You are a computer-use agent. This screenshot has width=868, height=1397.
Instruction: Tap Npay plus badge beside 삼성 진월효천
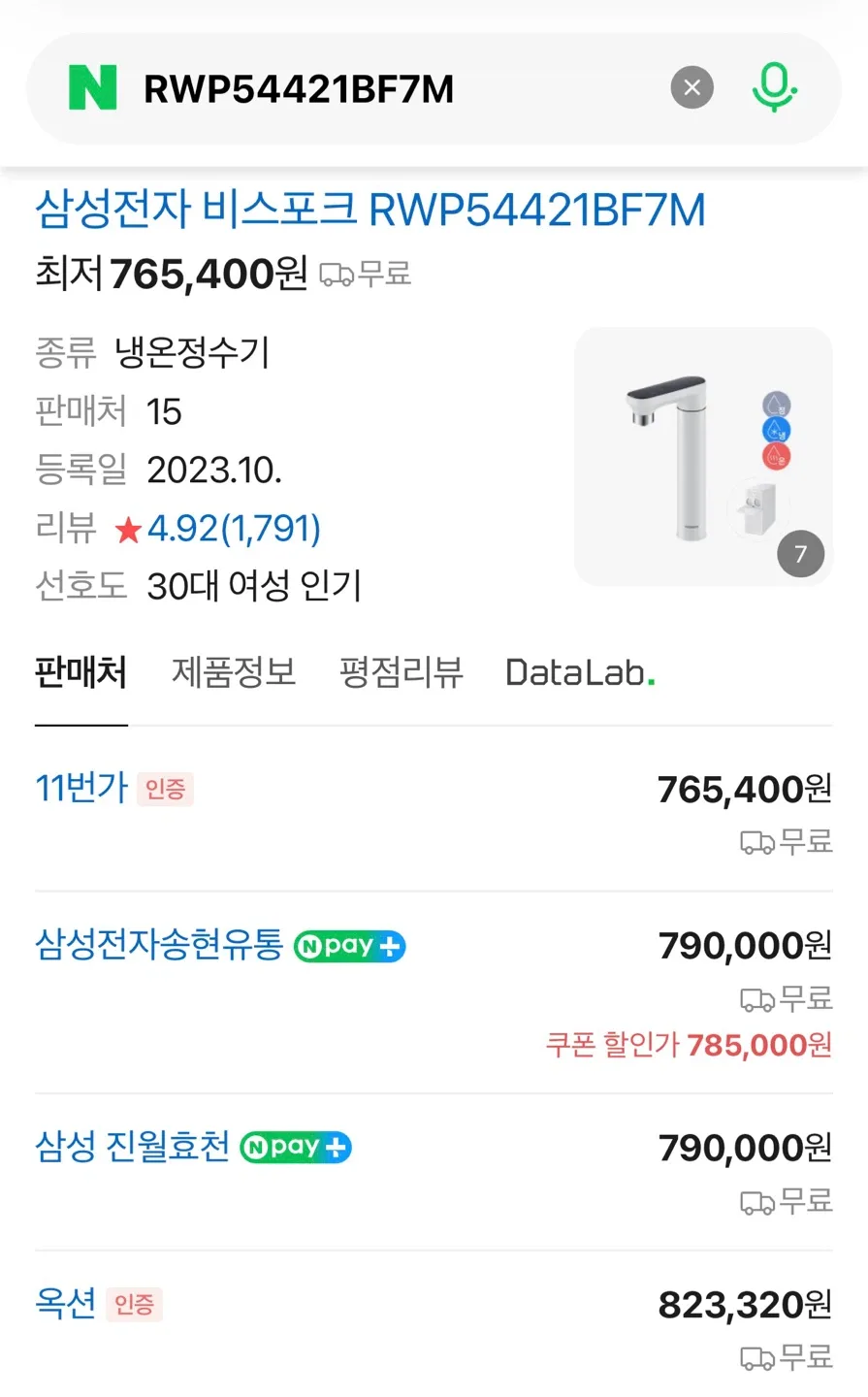click(295, 1148)
